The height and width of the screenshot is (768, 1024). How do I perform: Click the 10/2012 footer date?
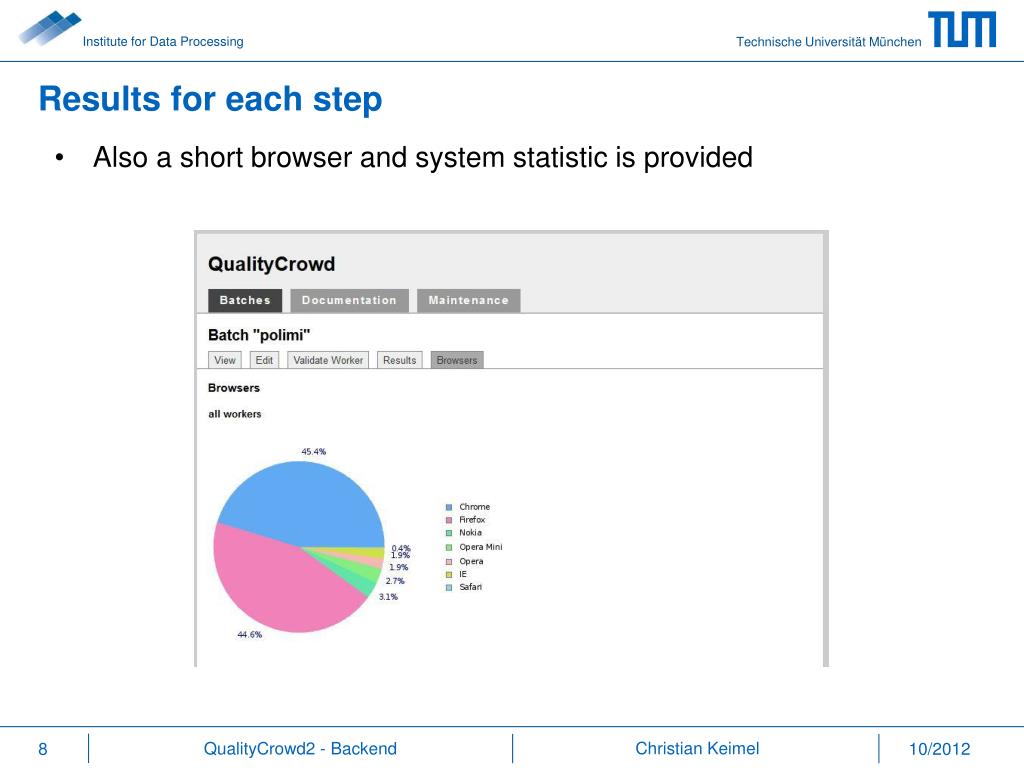pyautogui.click(x=940, y=749)
